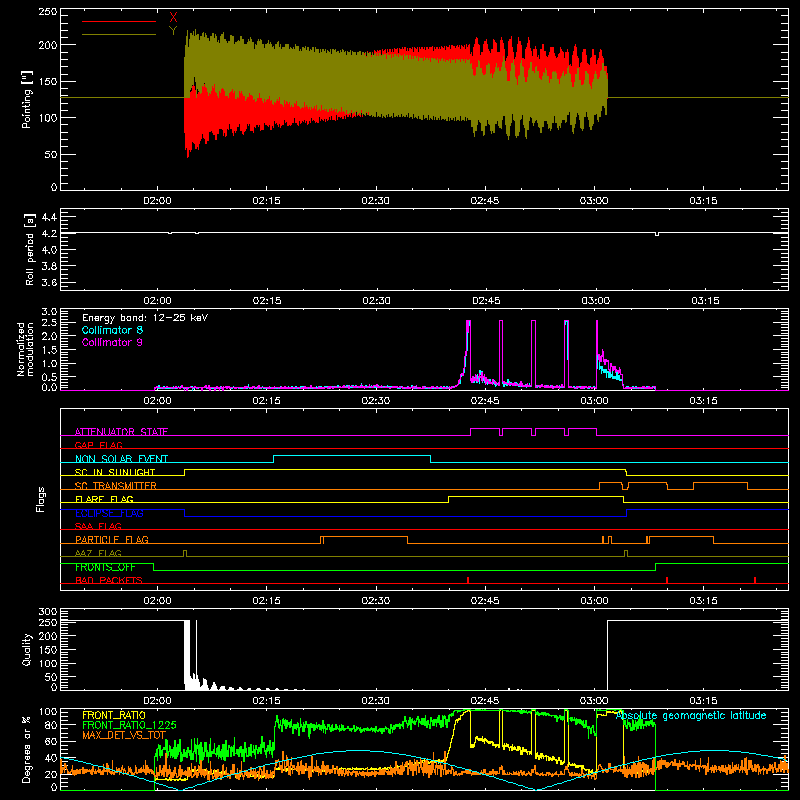Click the magenta 'Collimator 9' legend label
Screen dimensions: 800x800
[x=112, y=342]
